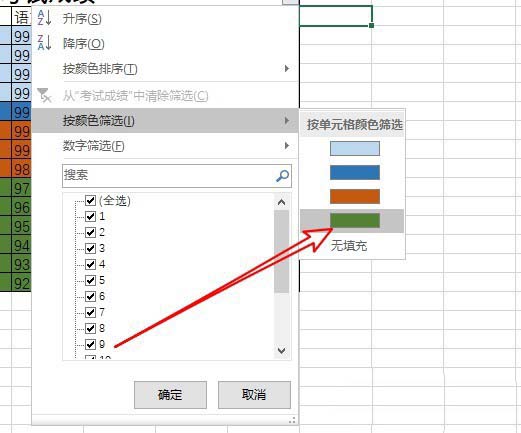Image resolution: width=521 pixels, height=433 pixels.
Task: Open 按颜色筛选(I) menu item
Action: click(x=165, y=120)
